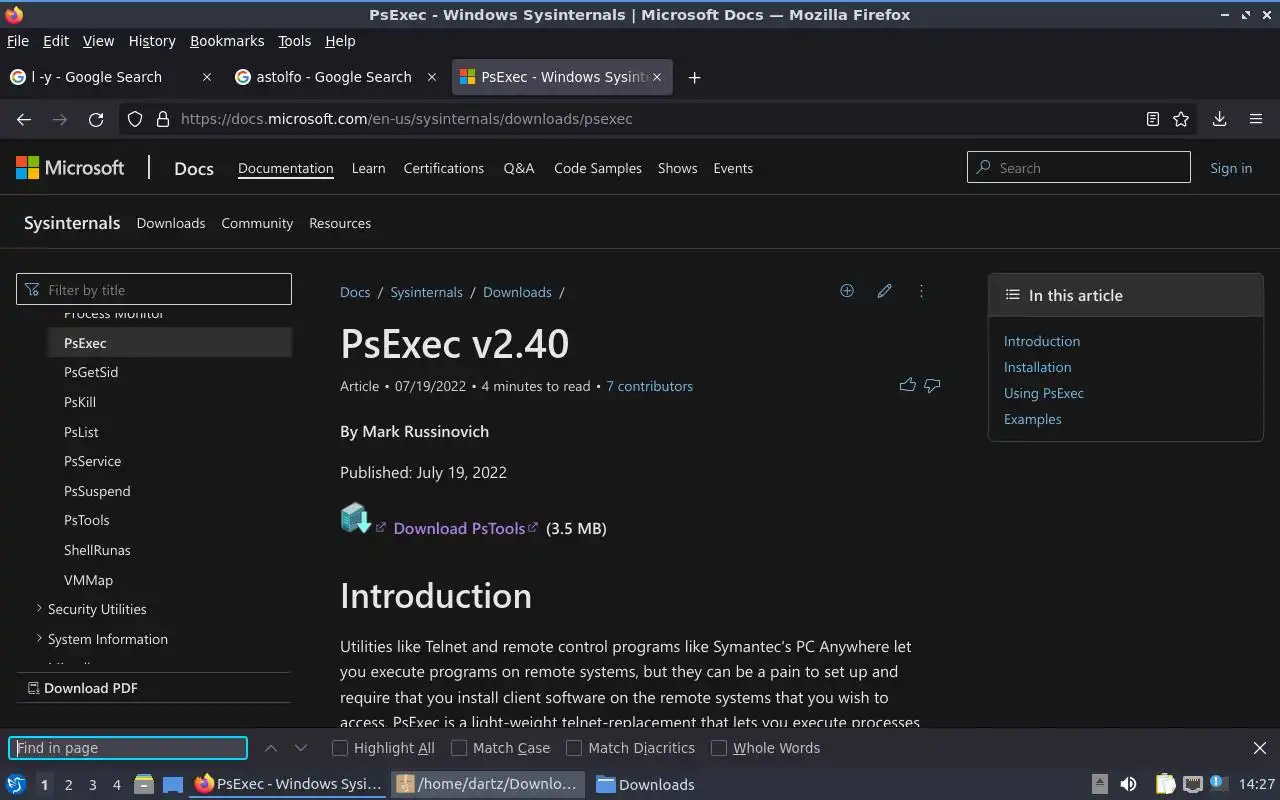
Task: Open the LXQt start menu icon
Action: [x=16, y=785]
